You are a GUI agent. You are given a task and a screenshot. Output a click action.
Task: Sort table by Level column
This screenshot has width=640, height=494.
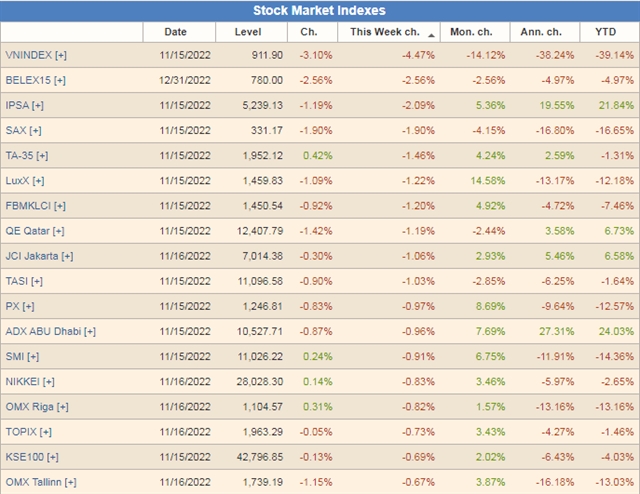point(247,31)
